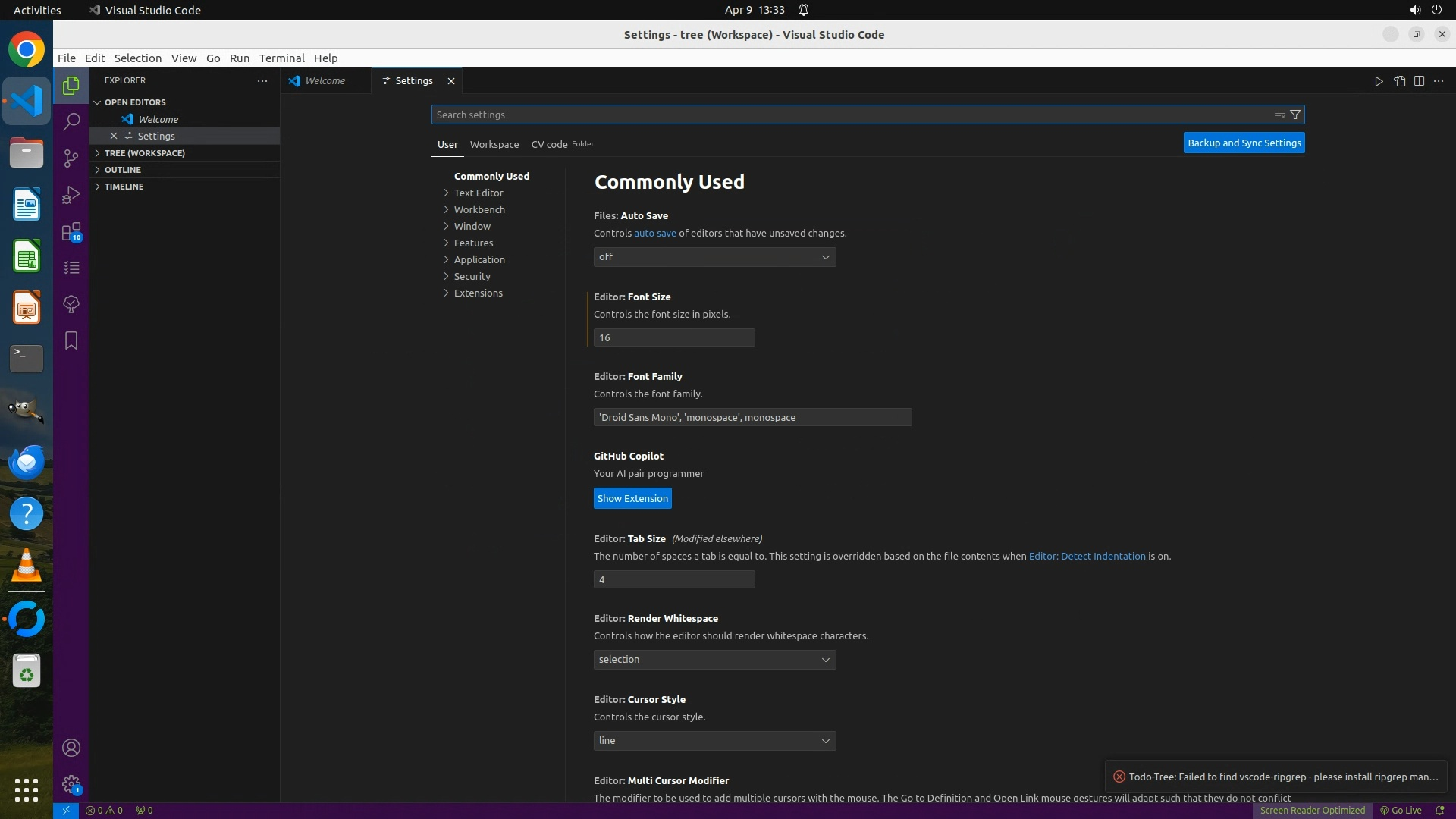Follow the Editor: Detect Indentation link
Screen dimensions: 1456x819
pyautogui.click(x=1087, y=556)
